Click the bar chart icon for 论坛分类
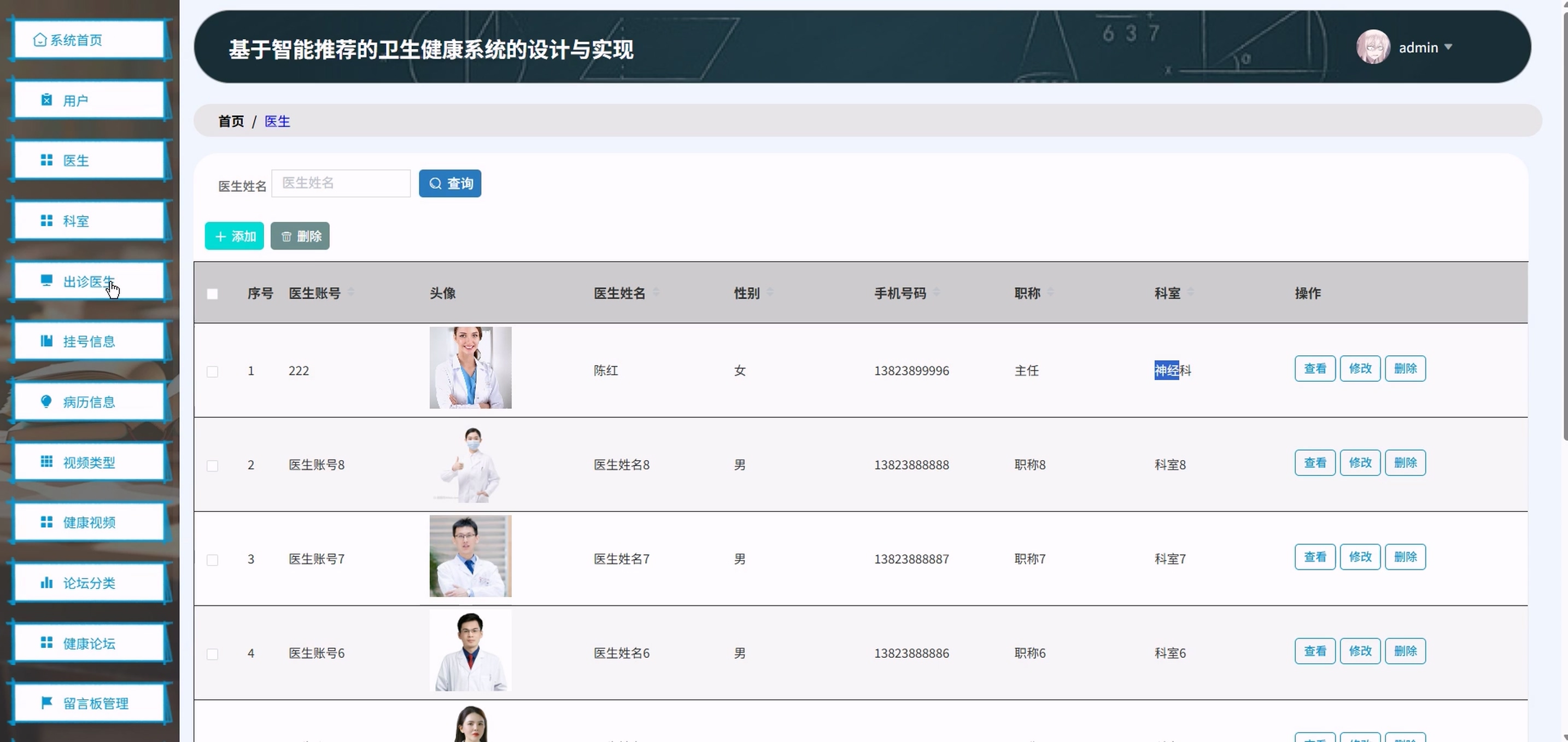Screen dimensions: 1568x742 [x=46, y=582]
